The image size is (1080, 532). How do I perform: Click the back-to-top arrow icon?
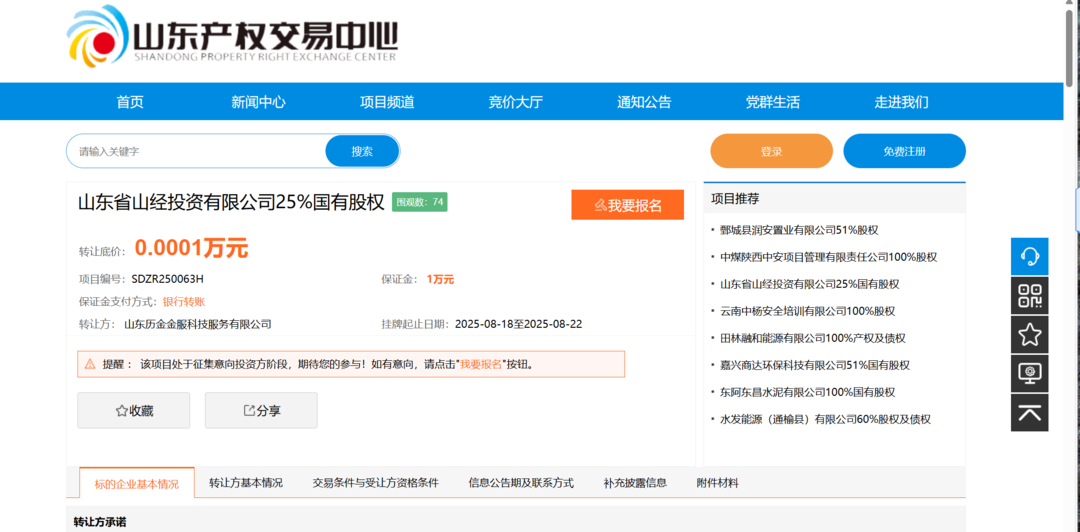click(1029, 413)
